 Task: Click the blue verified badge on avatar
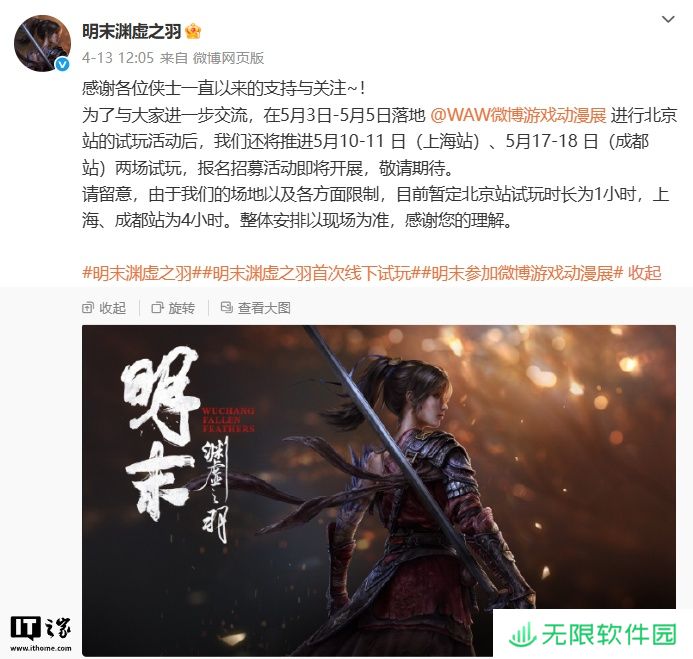click(x=63, y=64)
